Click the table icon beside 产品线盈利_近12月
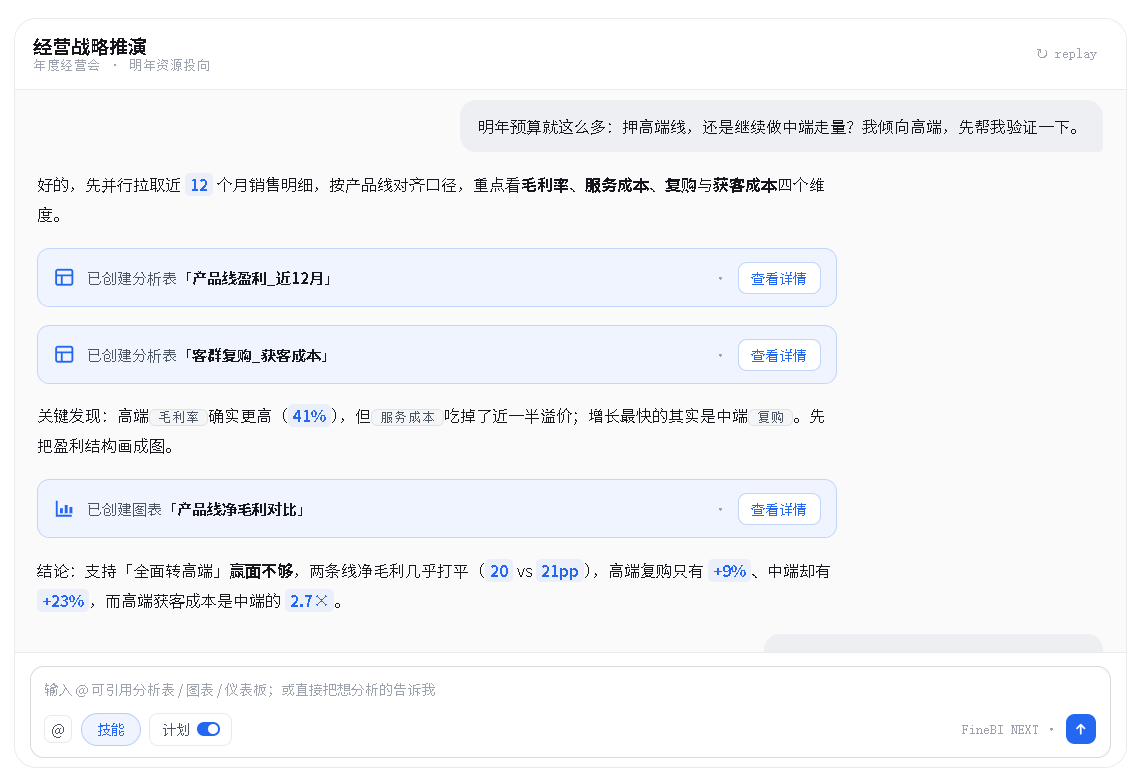The width and height of the screenshot is (1137, 779). (x=65, y=278)
